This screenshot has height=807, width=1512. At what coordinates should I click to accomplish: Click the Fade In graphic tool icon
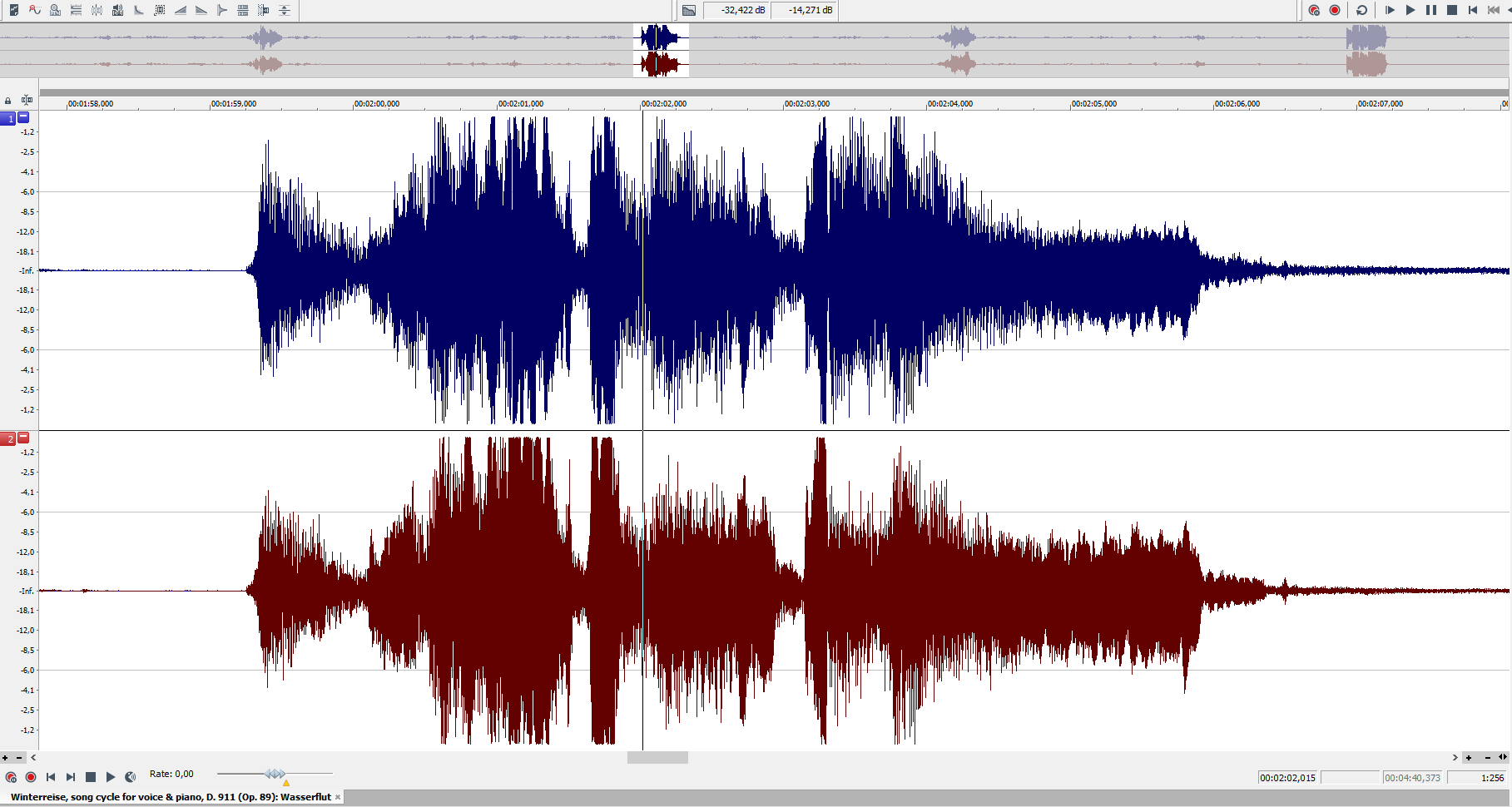coord(181,10)
